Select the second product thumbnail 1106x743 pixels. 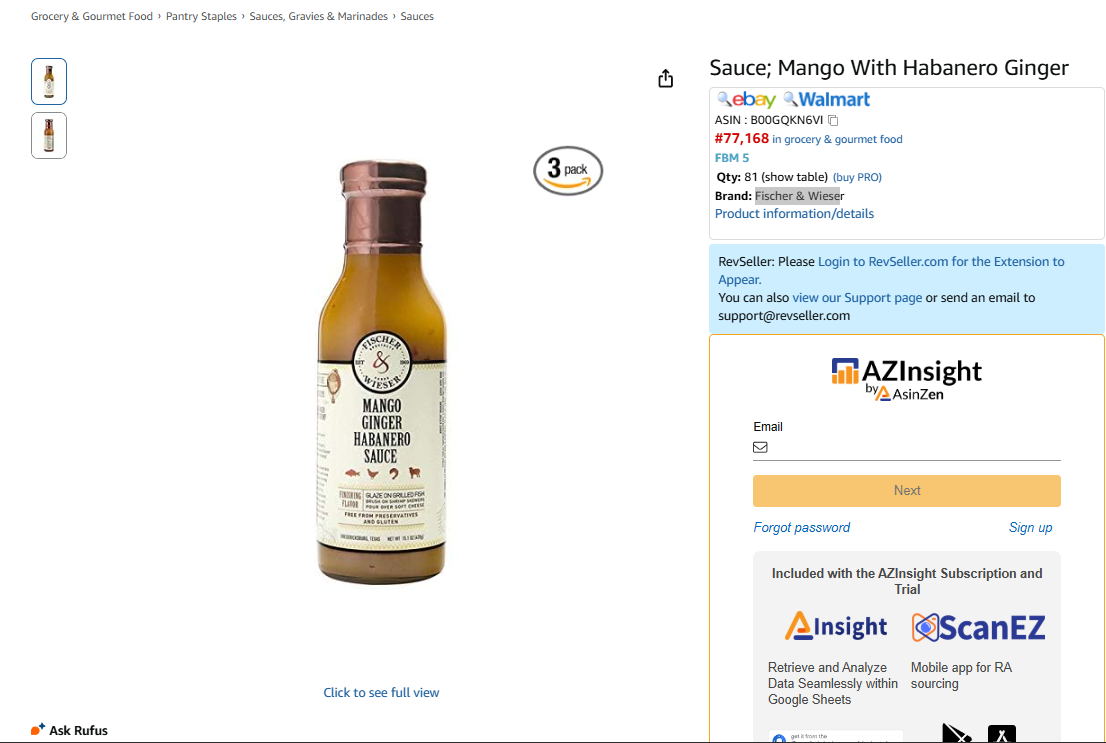coord(49,135)
